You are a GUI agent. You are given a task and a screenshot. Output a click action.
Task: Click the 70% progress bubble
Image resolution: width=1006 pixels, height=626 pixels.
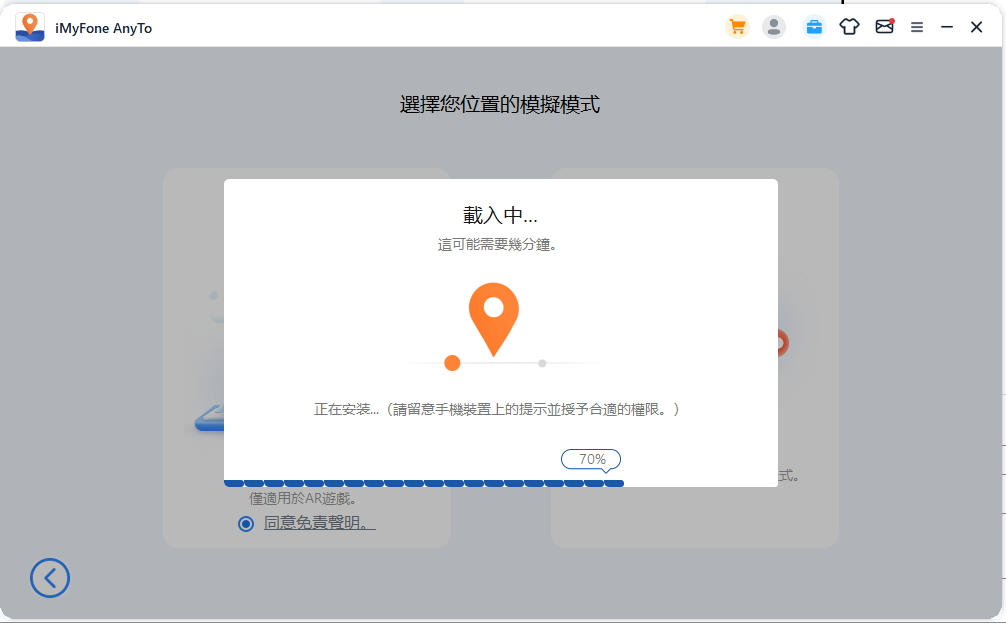(x=591, y=459)
